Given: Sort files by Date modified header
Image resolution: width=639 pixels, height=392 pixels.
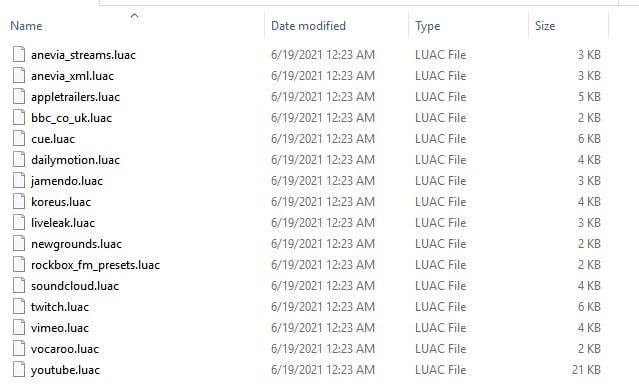Looking at the screenshot, I should [308, 26].
